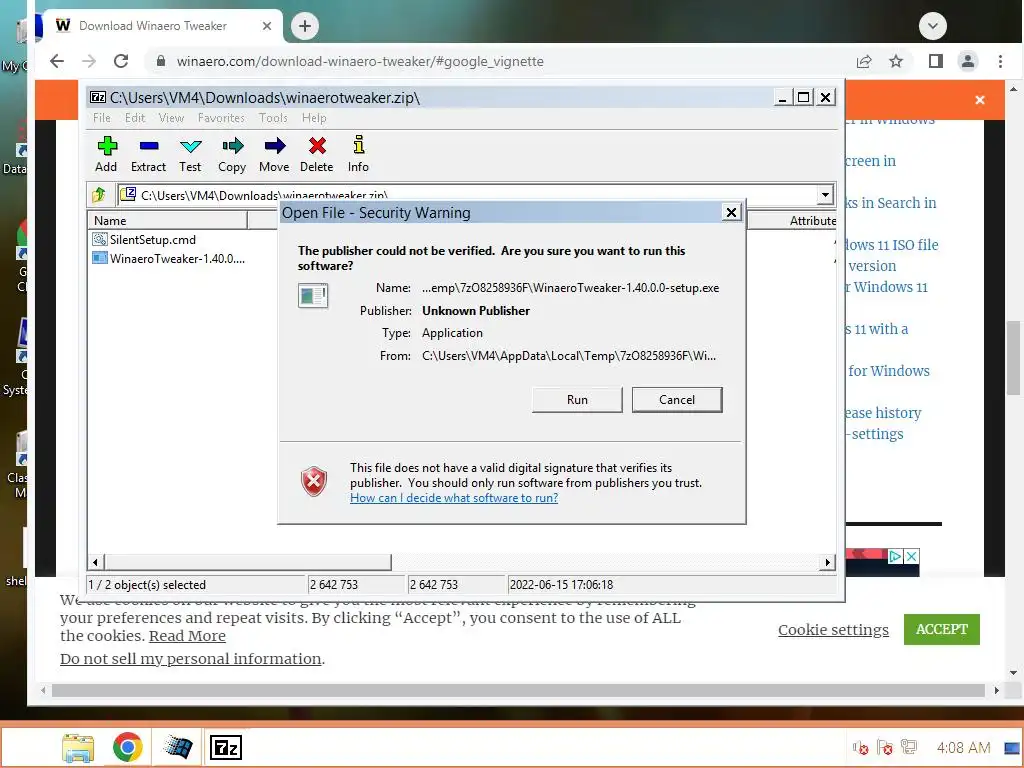Screen dimensions: 1024x768
Task: Click the 7-Zip path address field
Action: [467, 195]
